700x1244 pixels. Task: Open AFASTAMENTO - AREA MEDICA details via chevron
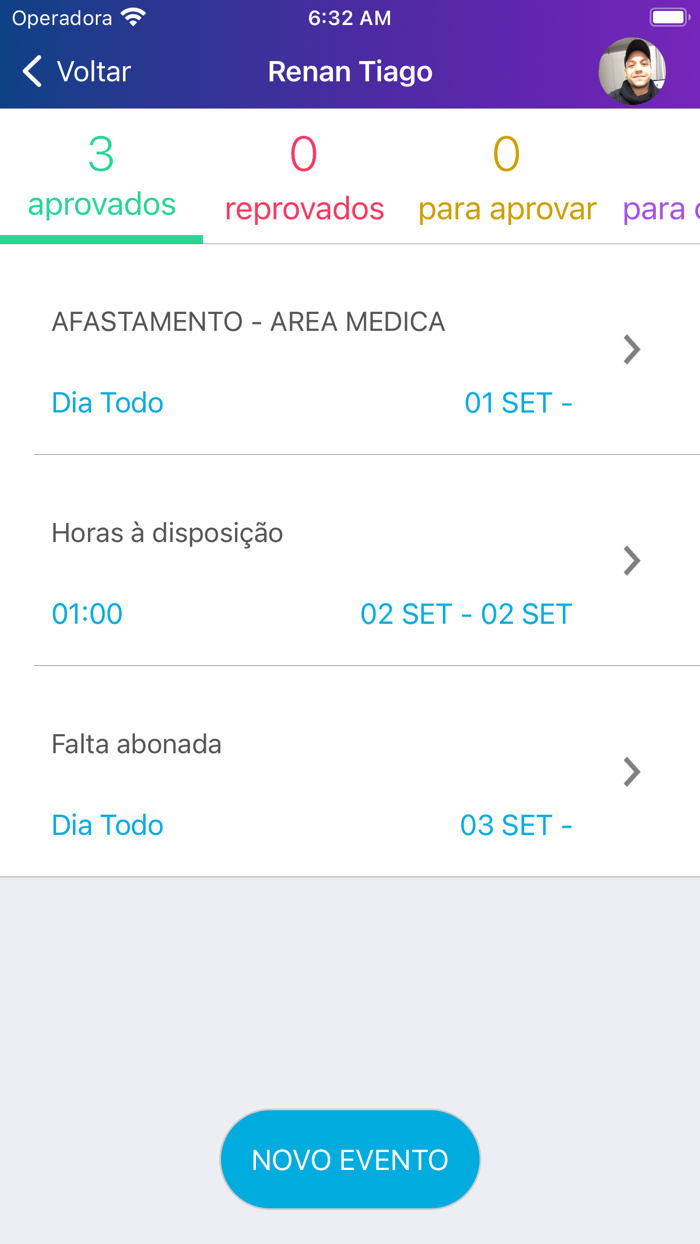[631, 349]
